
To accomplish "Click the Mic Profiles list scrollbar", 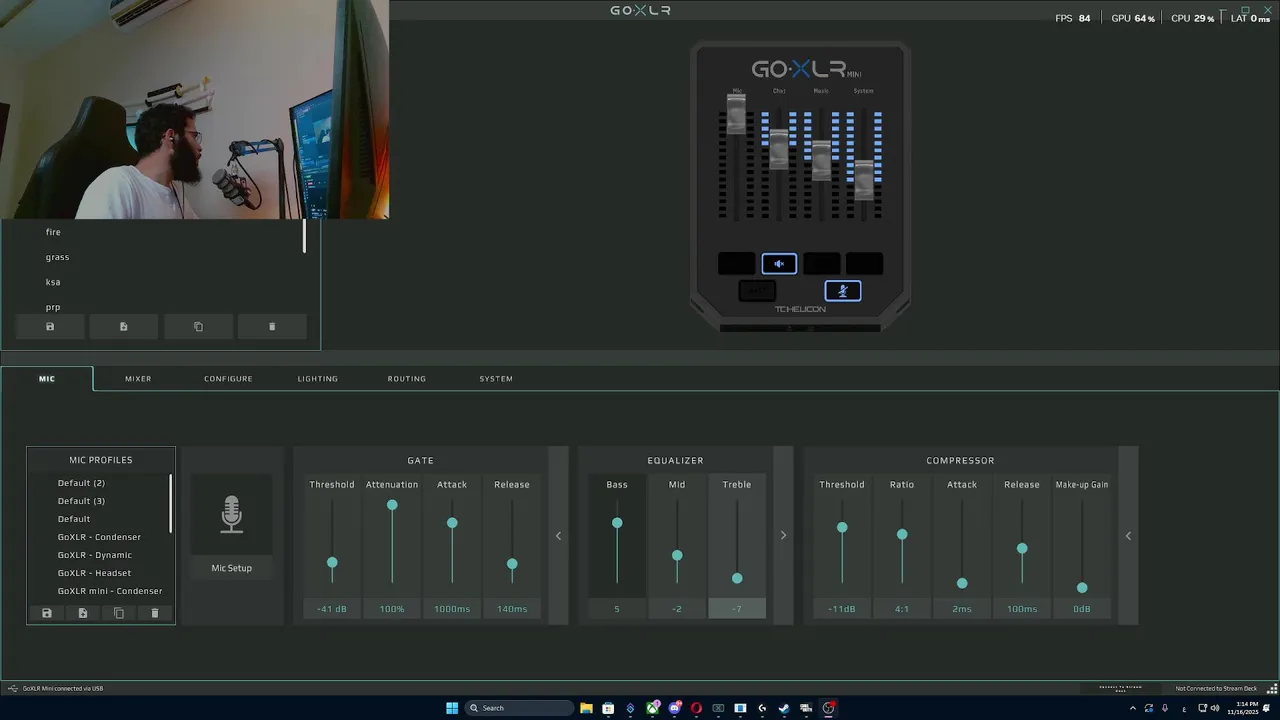I will (x=170, y=503).
